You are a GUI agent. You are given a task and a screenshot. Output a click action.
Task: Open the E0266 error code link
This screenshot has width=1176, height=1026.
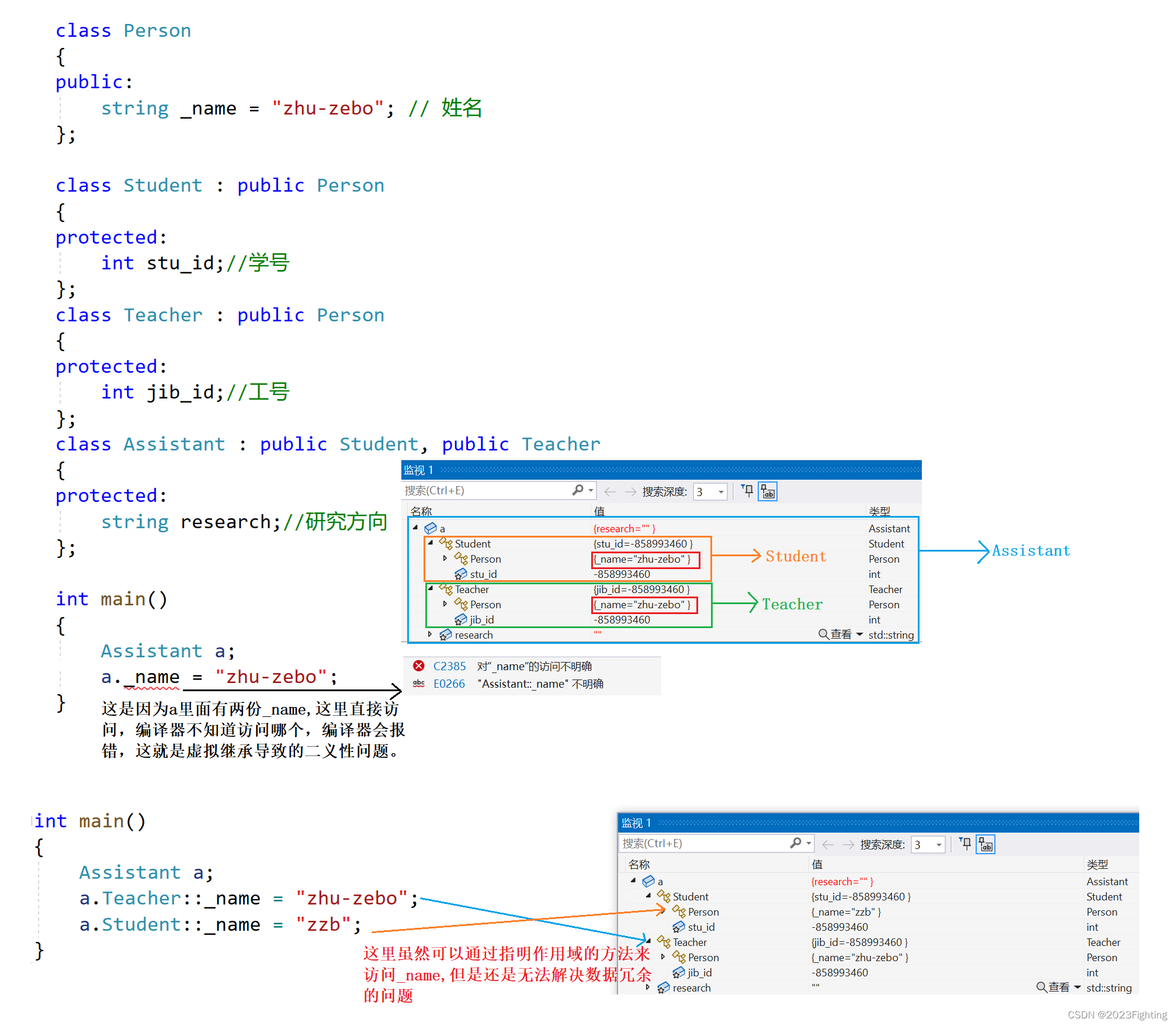click(x=449, y=684)
